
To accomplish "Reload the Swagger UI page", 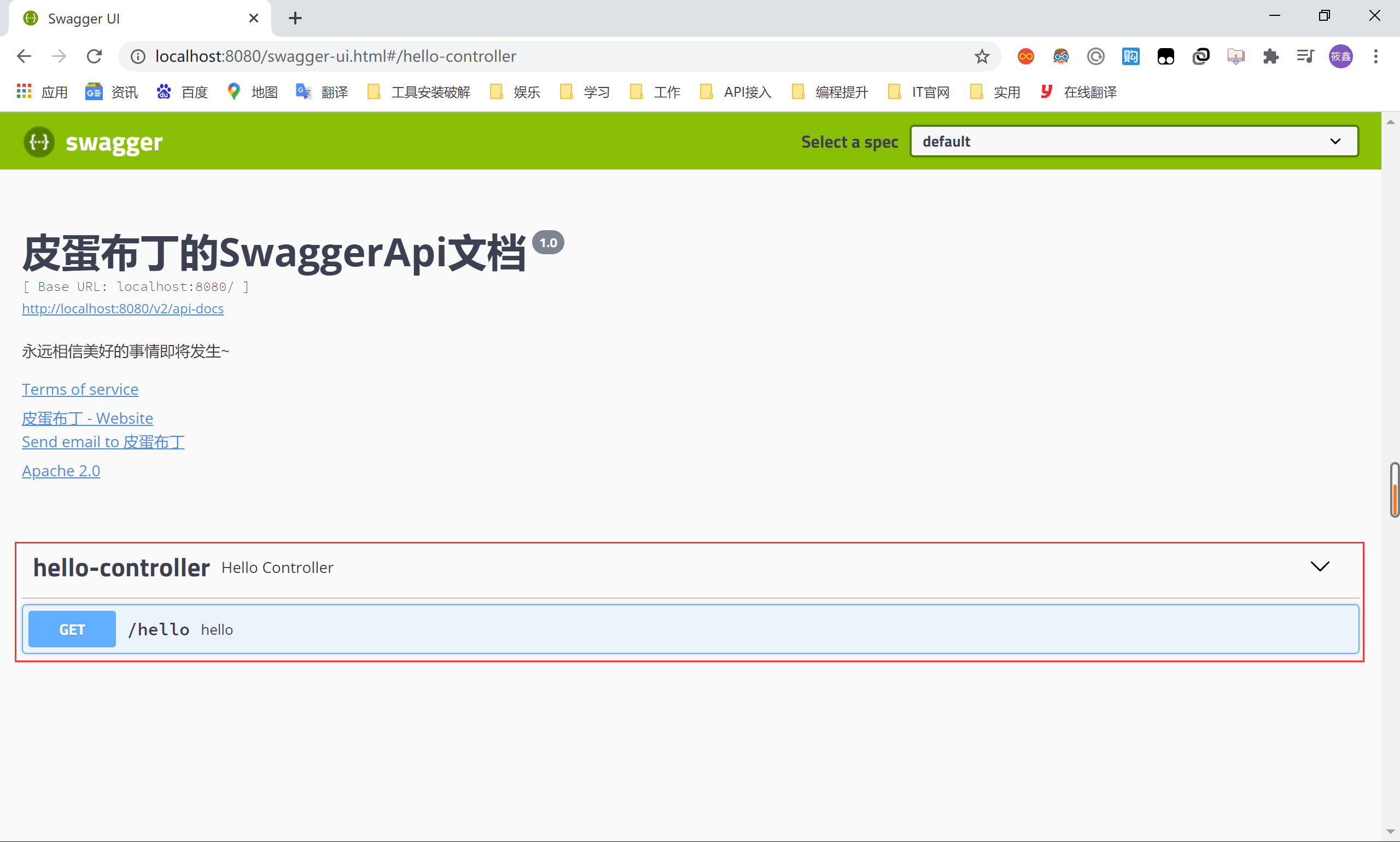I will point(94,56).
